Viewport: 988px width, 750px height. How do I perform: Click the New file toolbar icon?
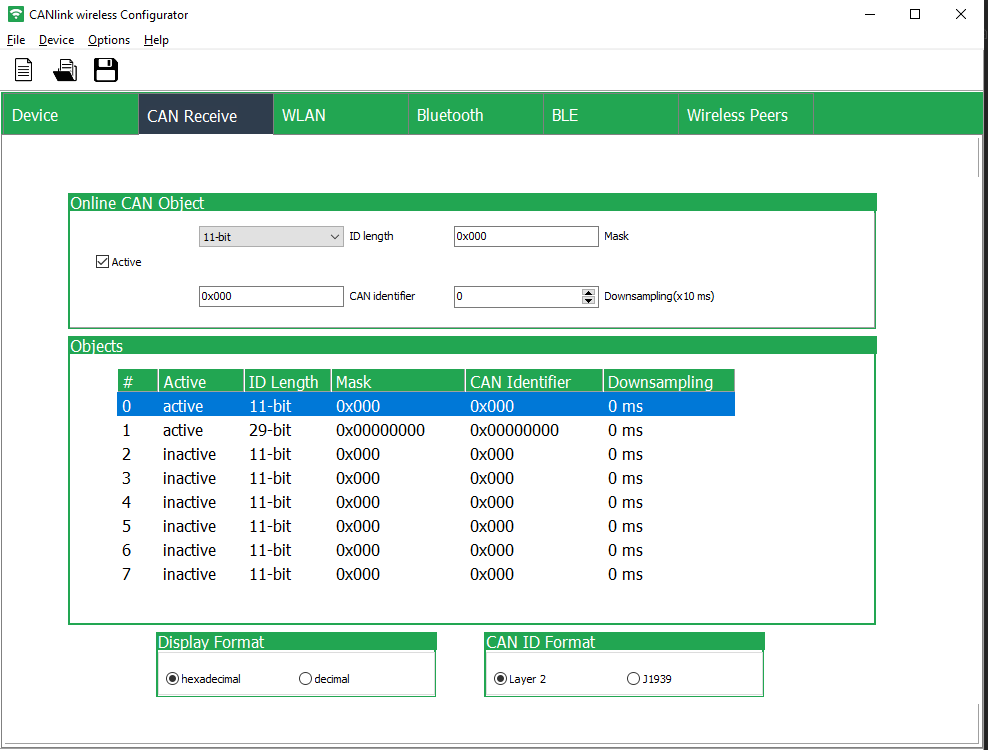pos(23,70)
